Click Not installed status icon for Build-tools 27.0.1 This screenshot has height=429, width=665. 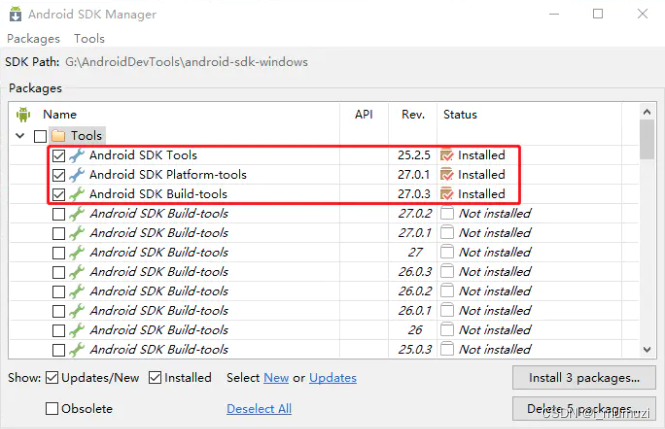point(447,233)
